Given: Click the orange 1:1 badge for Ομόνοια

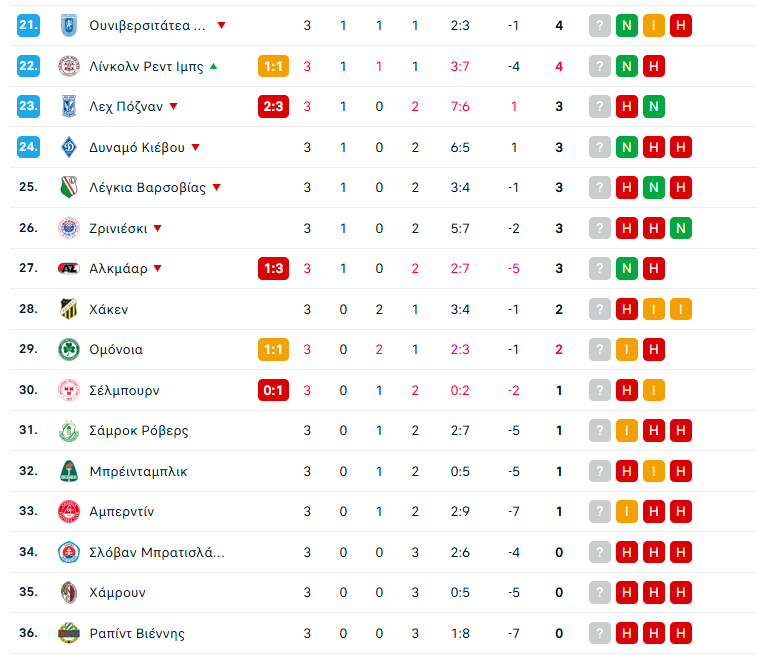Looking at the screenshot, I should [x=273, y=349].
